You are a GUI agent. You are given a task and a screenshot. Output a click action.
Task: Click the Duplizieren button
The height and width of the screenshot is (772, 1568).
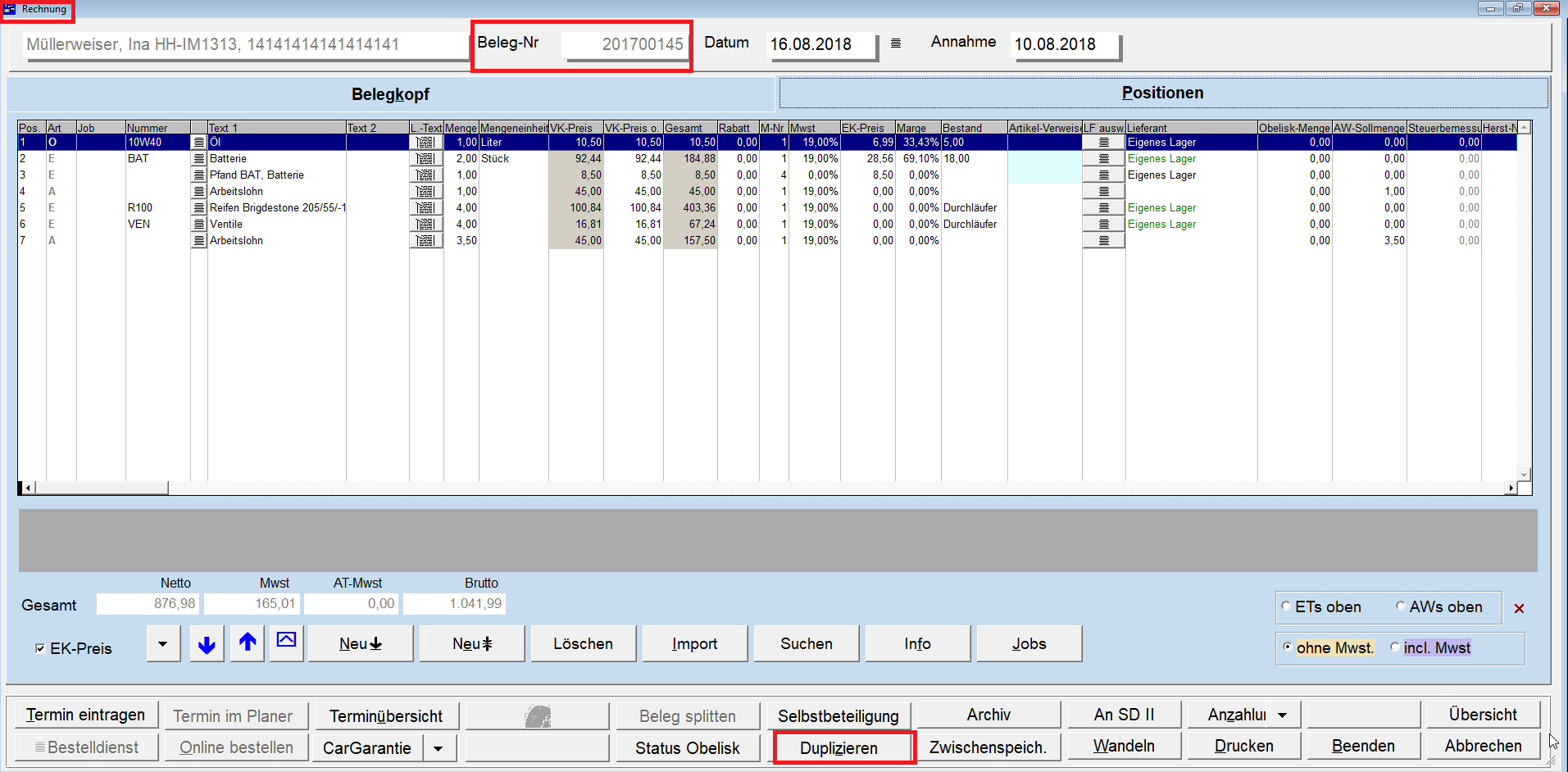click(839, 748)
